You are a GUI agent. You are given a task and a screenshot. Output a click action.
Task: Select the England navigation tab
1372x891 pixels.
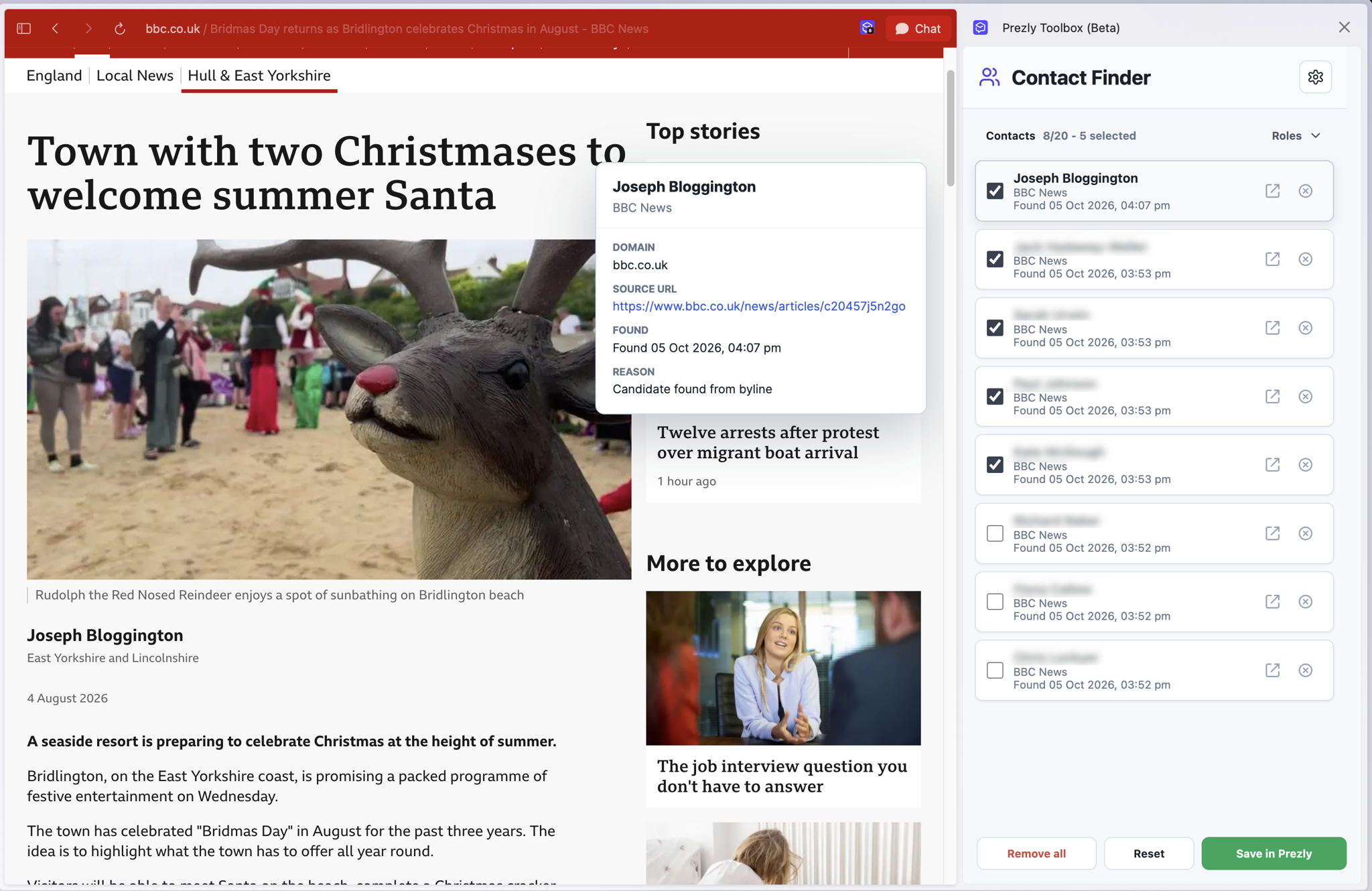54,76
